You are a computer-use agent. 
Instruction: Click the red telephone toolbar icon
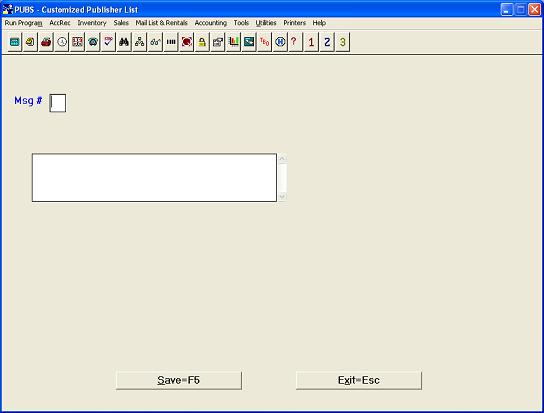[46, 42]
